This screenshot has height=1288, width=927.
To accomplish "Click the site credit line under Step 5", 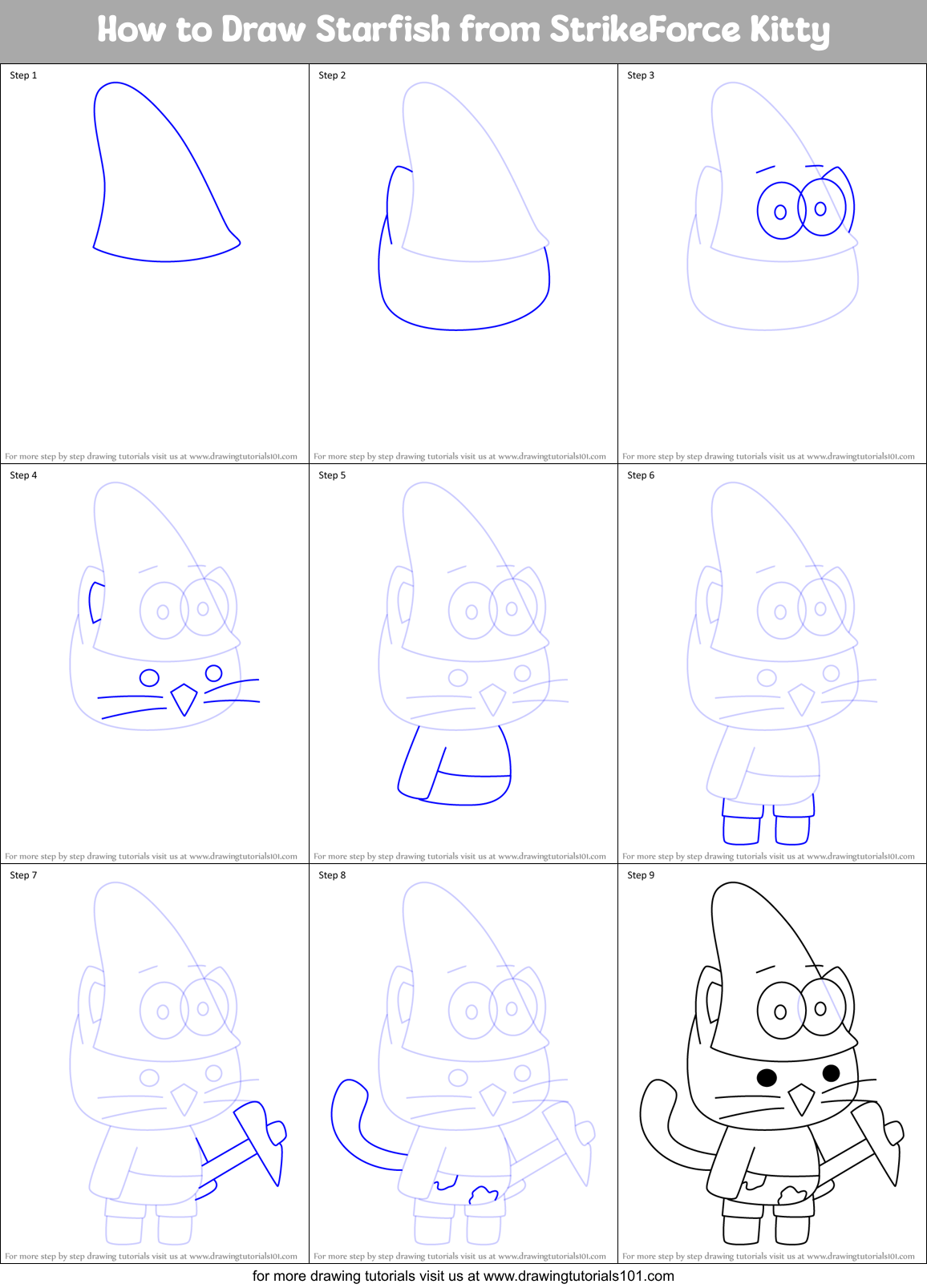I will pyautogui.click(x=459, y=856).
